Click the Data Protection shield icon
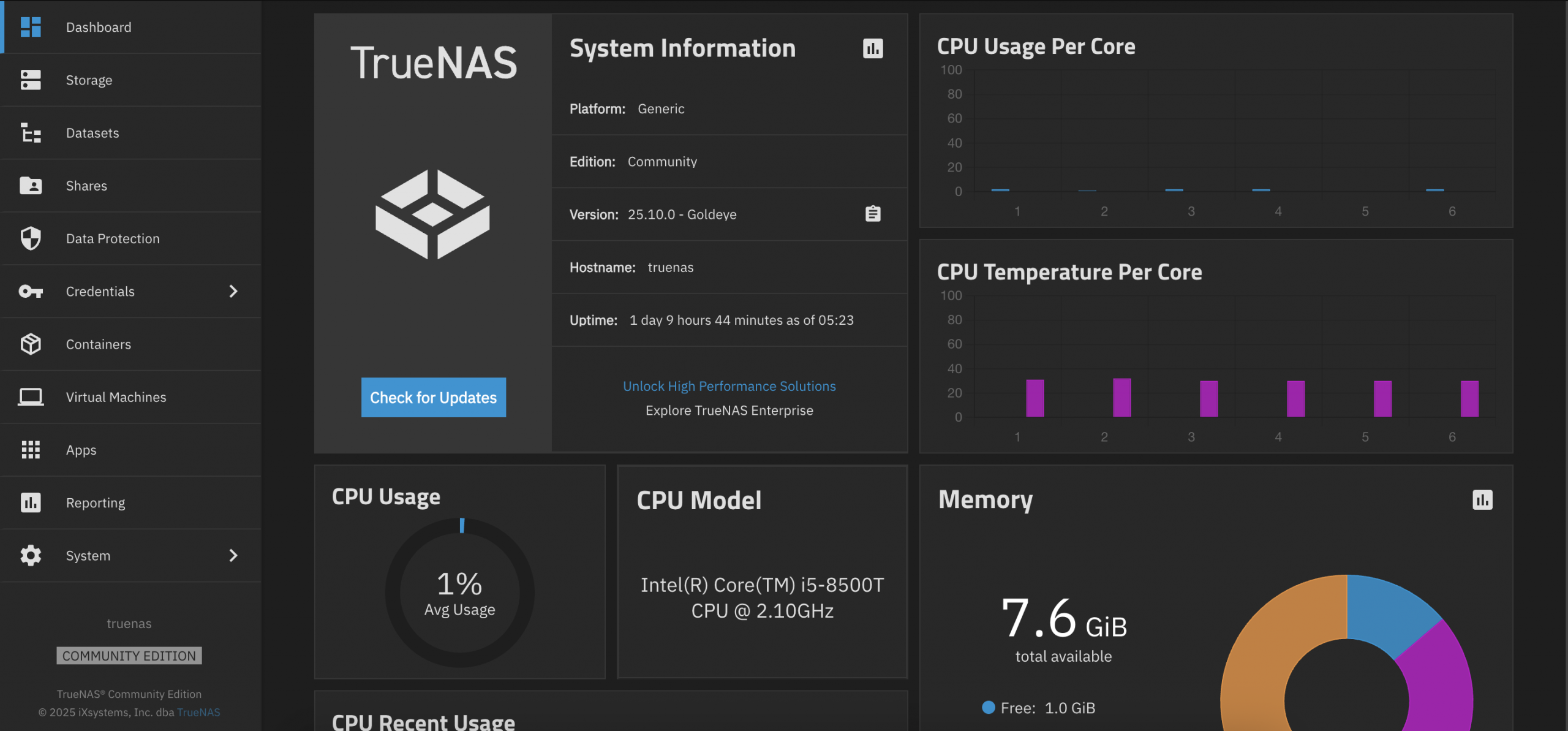1568x731 pixels. [31, 238]
